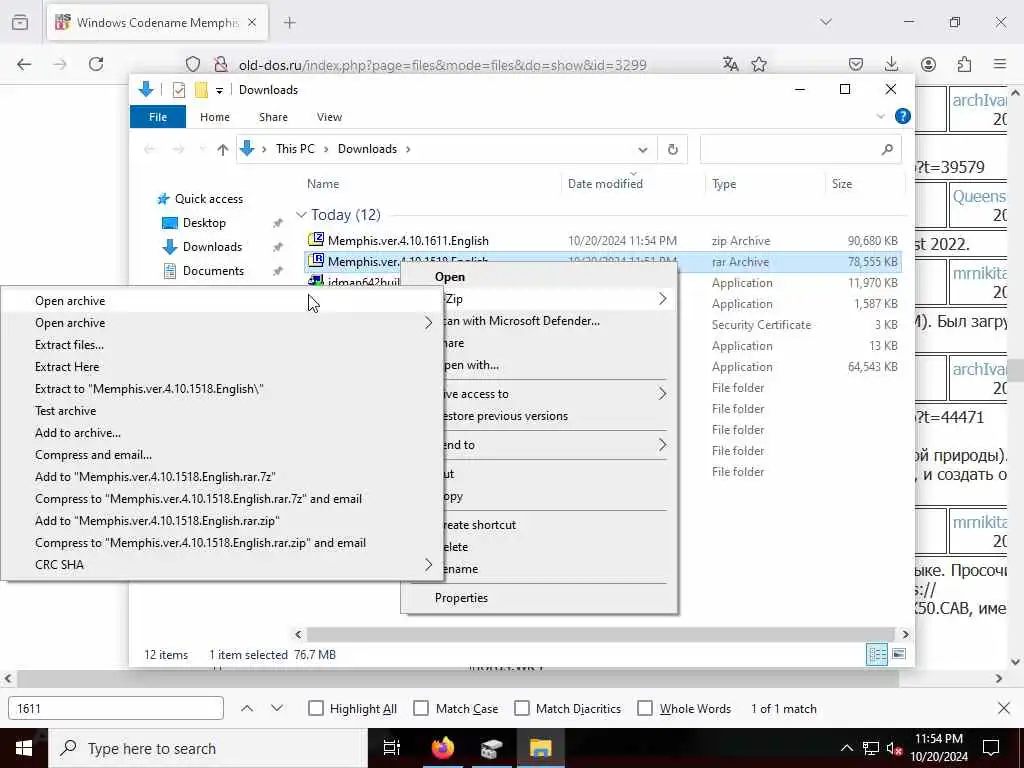Click the muted speaker tray icon
Image resolution: width=1024 pixels, height=768 pixels.
pyautogui.click(x=894, y=748)
